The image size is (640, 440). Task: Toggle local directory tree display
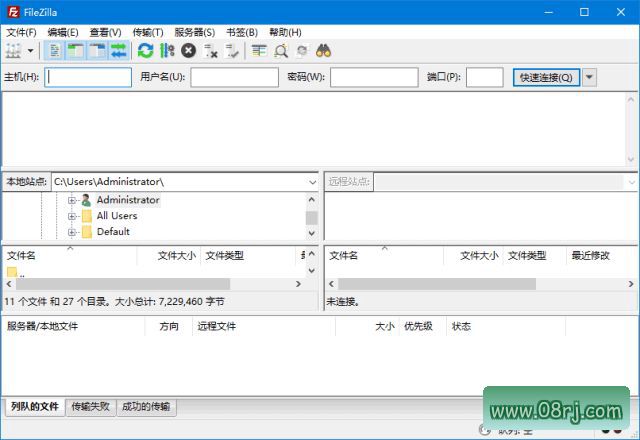click(x=76, y=50)
